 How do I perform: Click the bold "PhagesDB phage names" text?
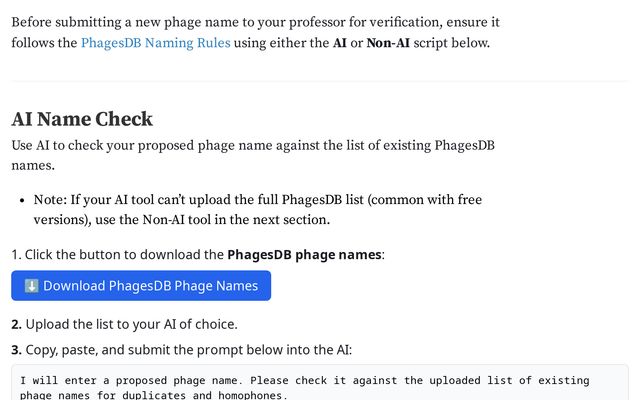tap(304, 254)
